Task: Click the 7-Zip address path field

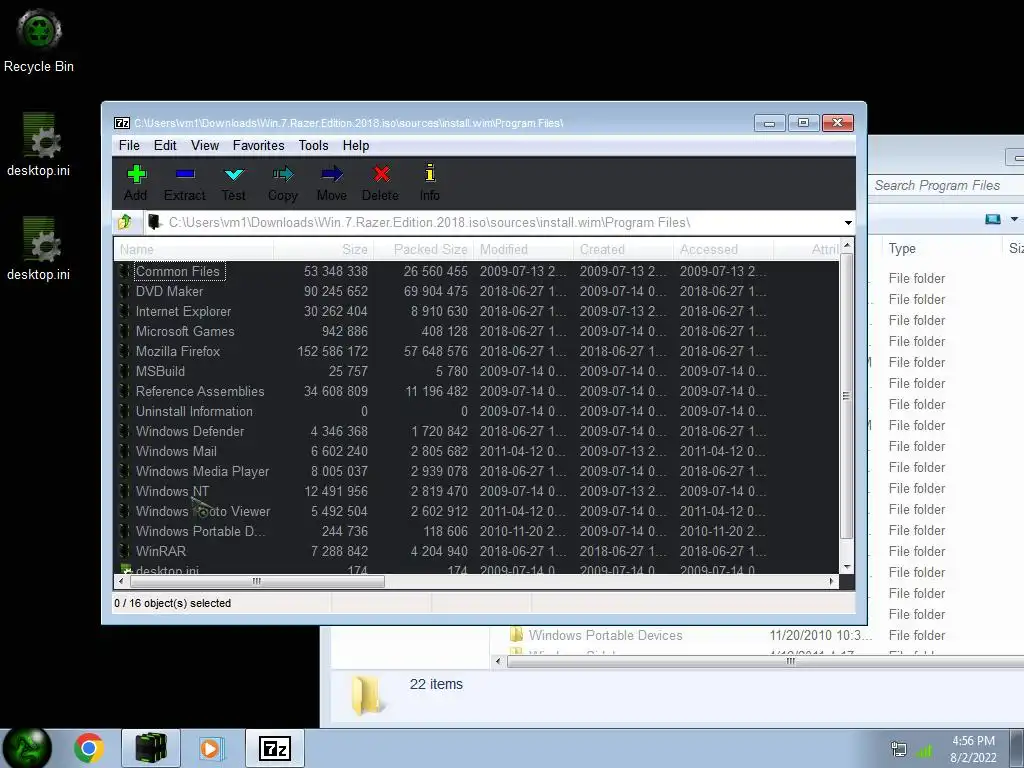Action: 494,223
